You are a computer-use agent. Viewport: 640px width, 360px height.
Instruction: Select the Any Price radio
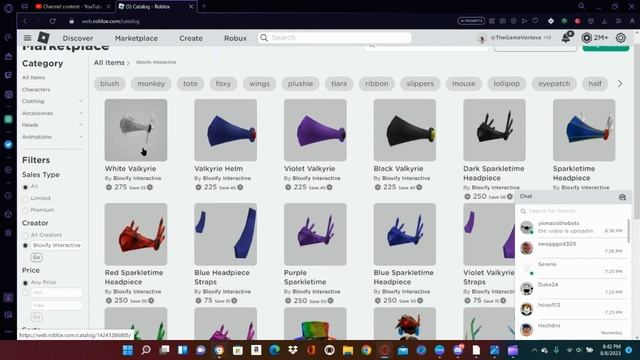[x=25, y=283]
